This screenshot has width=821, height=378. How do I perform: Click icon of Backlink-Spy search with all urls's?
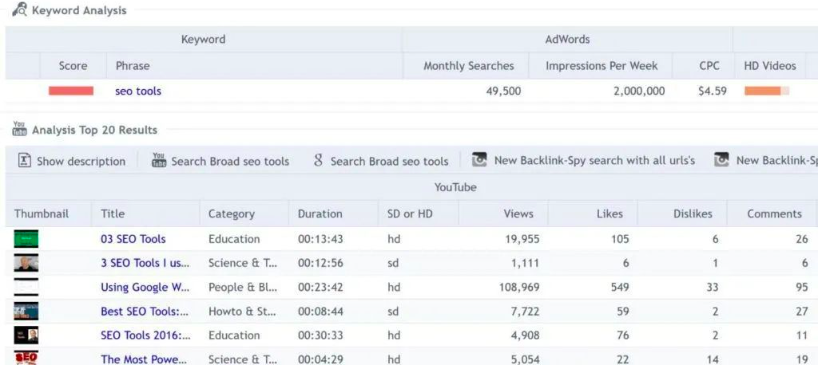479,160
